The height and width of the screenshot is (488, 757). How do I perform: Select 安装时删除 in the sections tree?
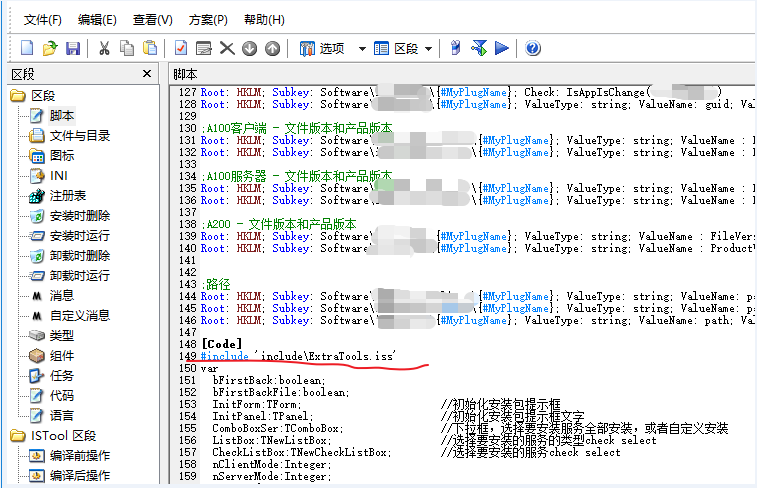pyautogui.click(x=80, y=216)
